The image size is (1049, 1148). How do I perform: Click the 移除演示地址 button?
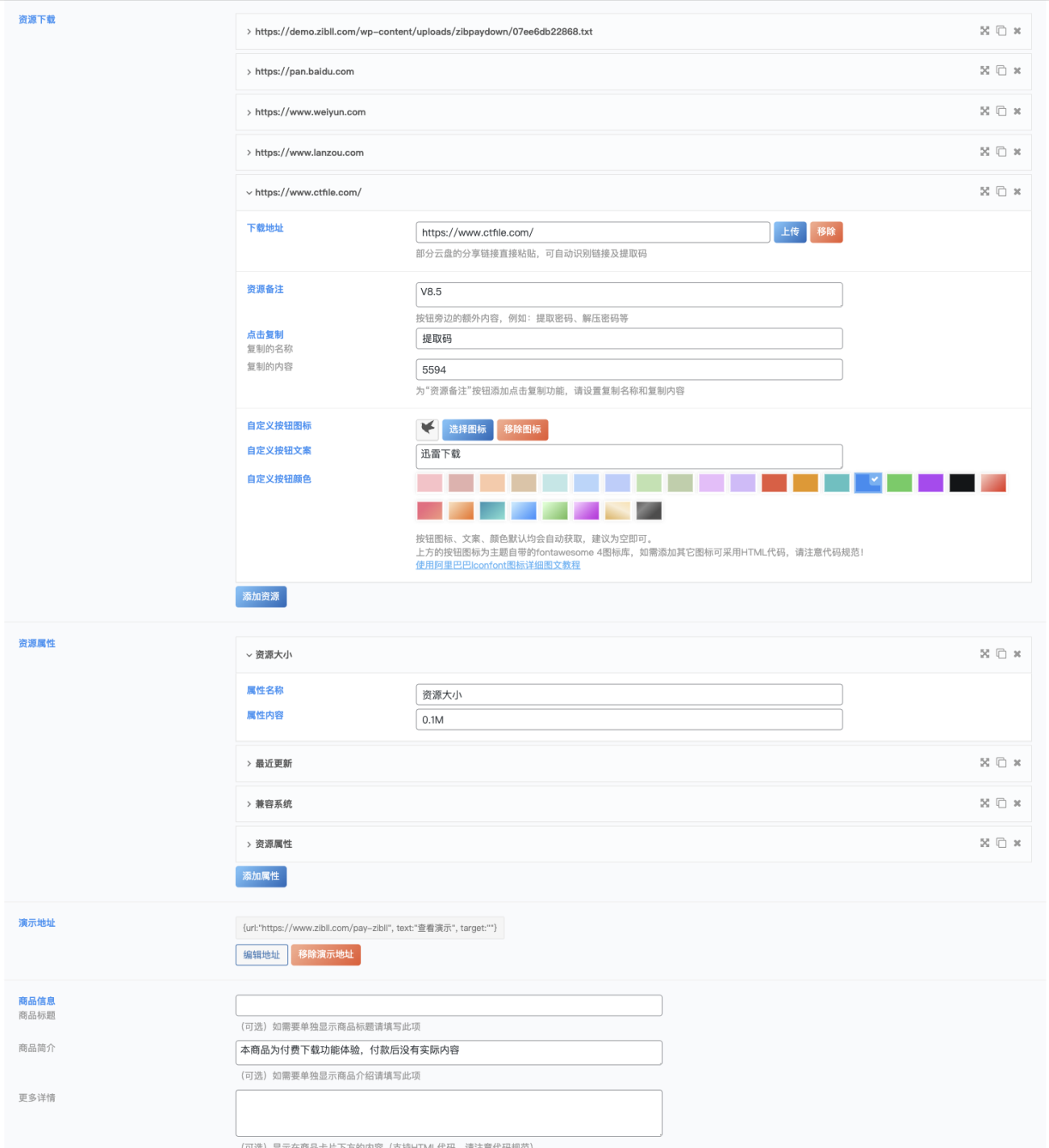click(325, 954)
